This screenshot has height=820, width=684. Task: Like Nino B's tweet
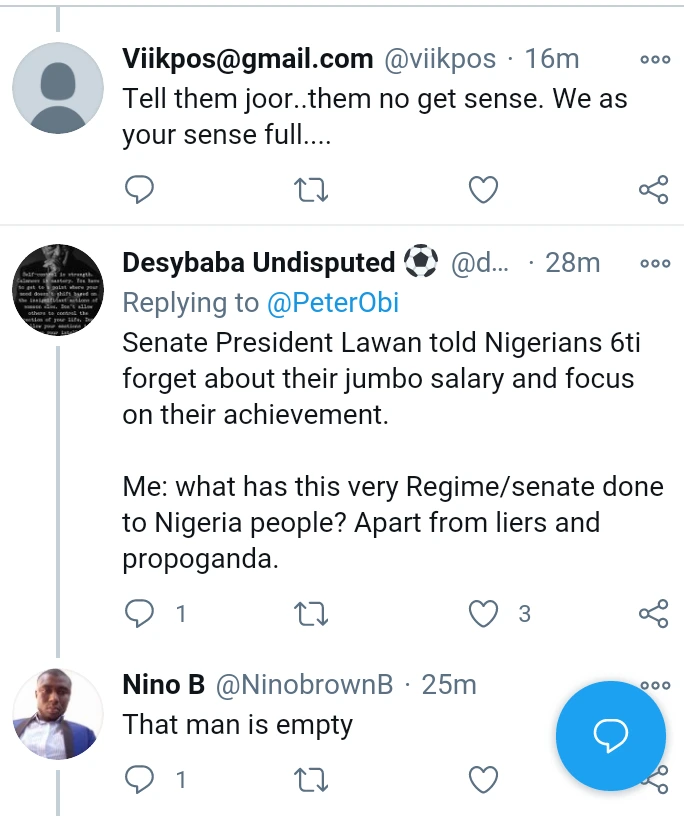[484, 778]
